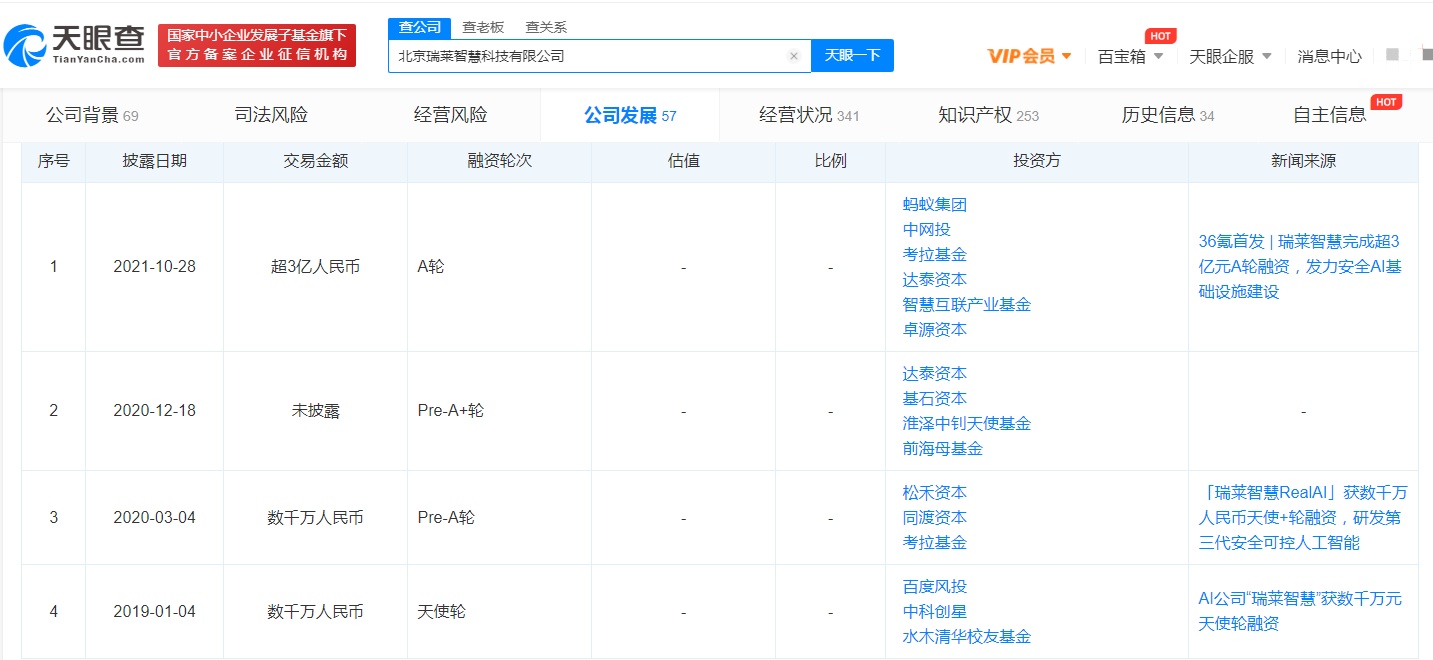Open the 公司背景 tab

click(x=92, y=115)
